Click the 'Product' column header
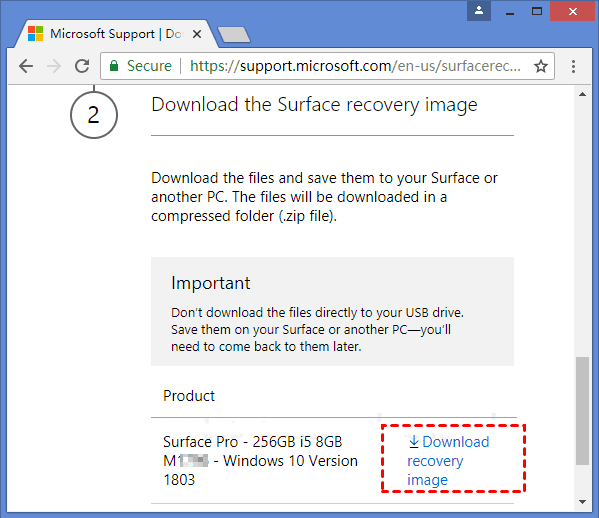Screen dimensions: 599x518 (x=189, y=396)
